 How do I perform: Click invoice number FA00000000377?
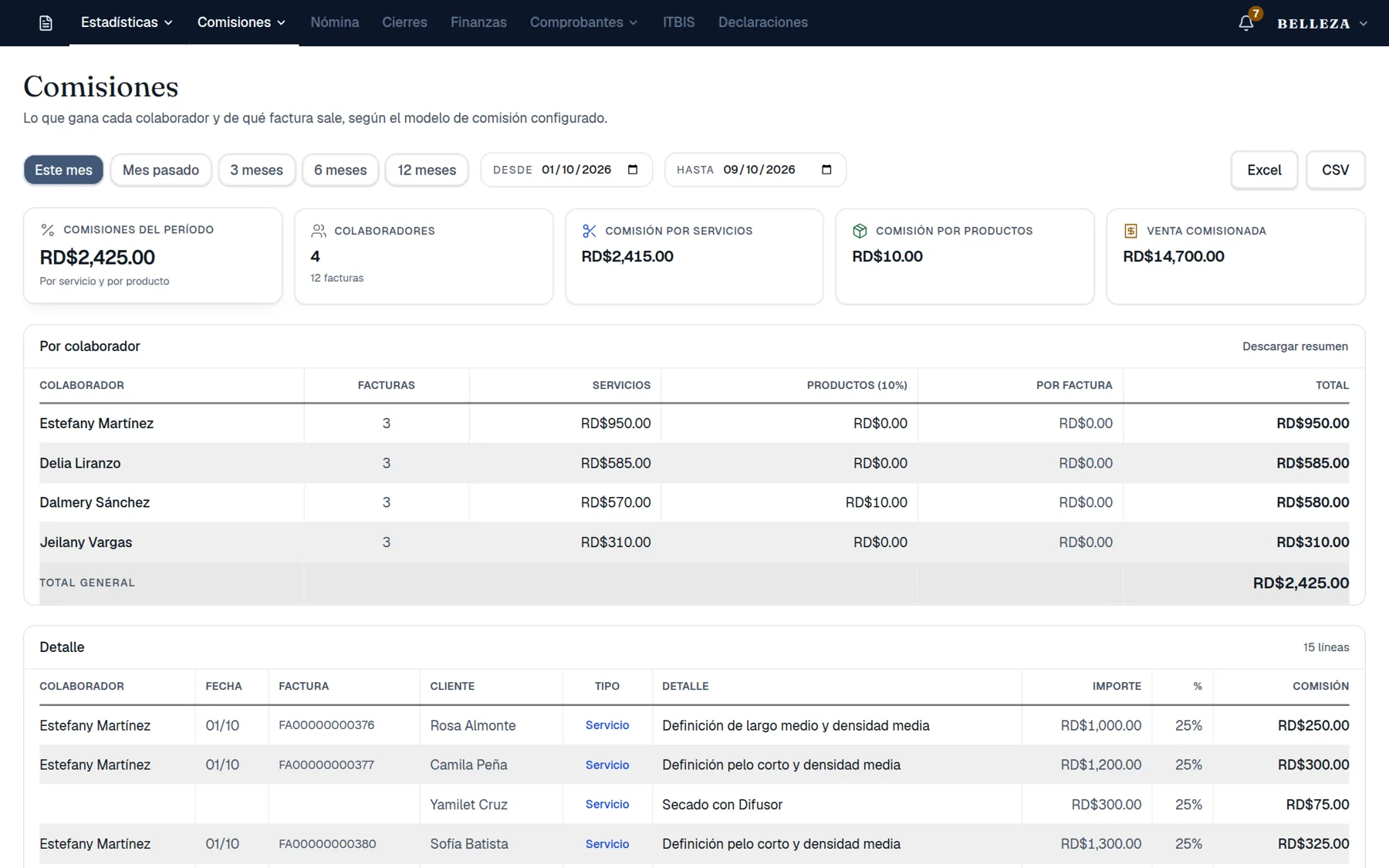(326, 765)
